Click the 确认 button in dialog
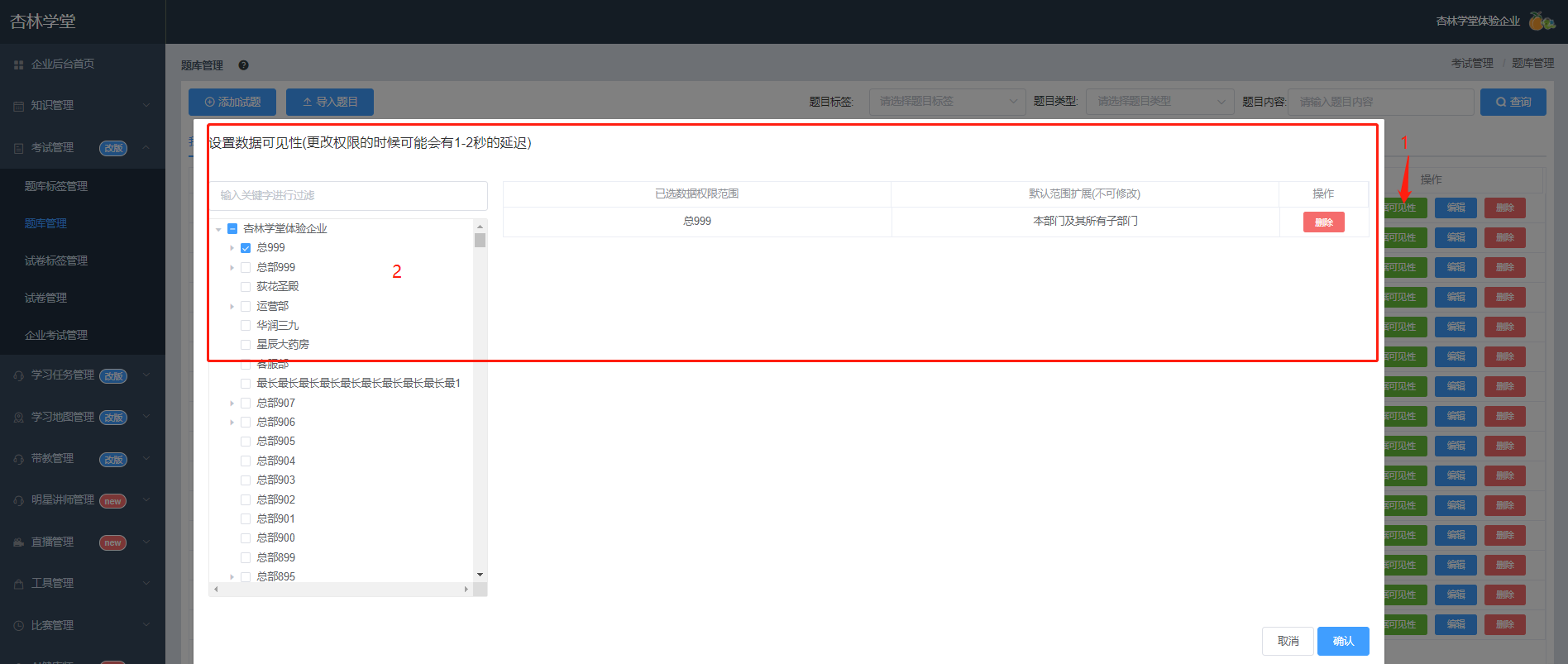The image size is (1568, 664). (x=1343, y=641)
